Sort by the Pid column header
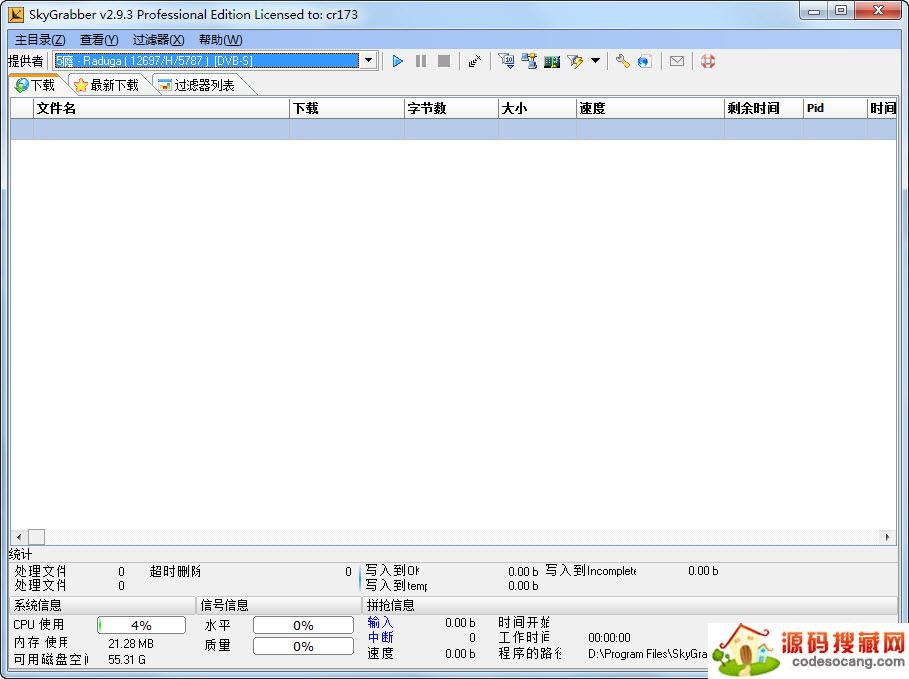The height and width of the screenshot is (679, 909). click(835, 108)
